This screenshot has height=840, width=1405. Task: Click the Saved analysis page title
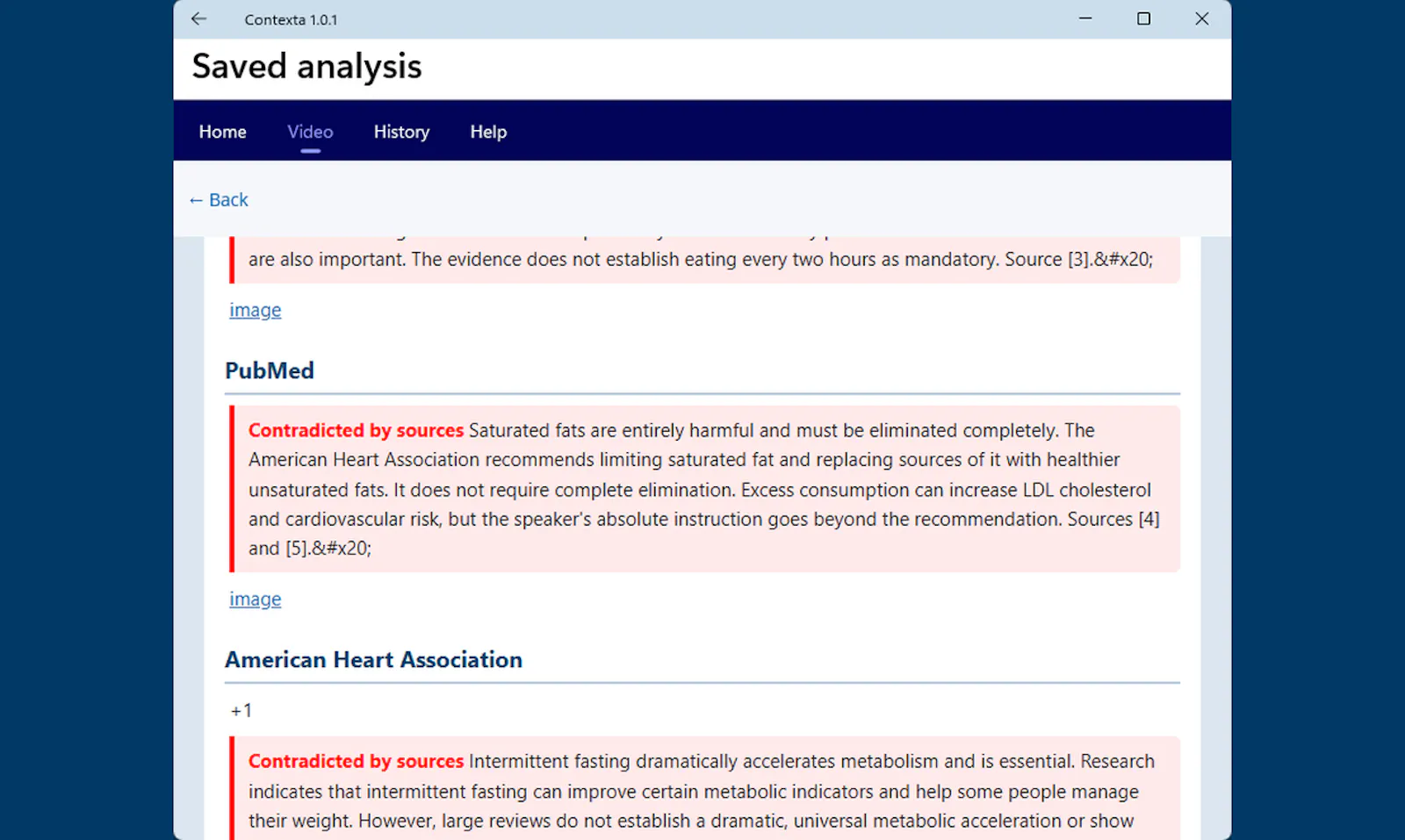[x=306, y=67]
